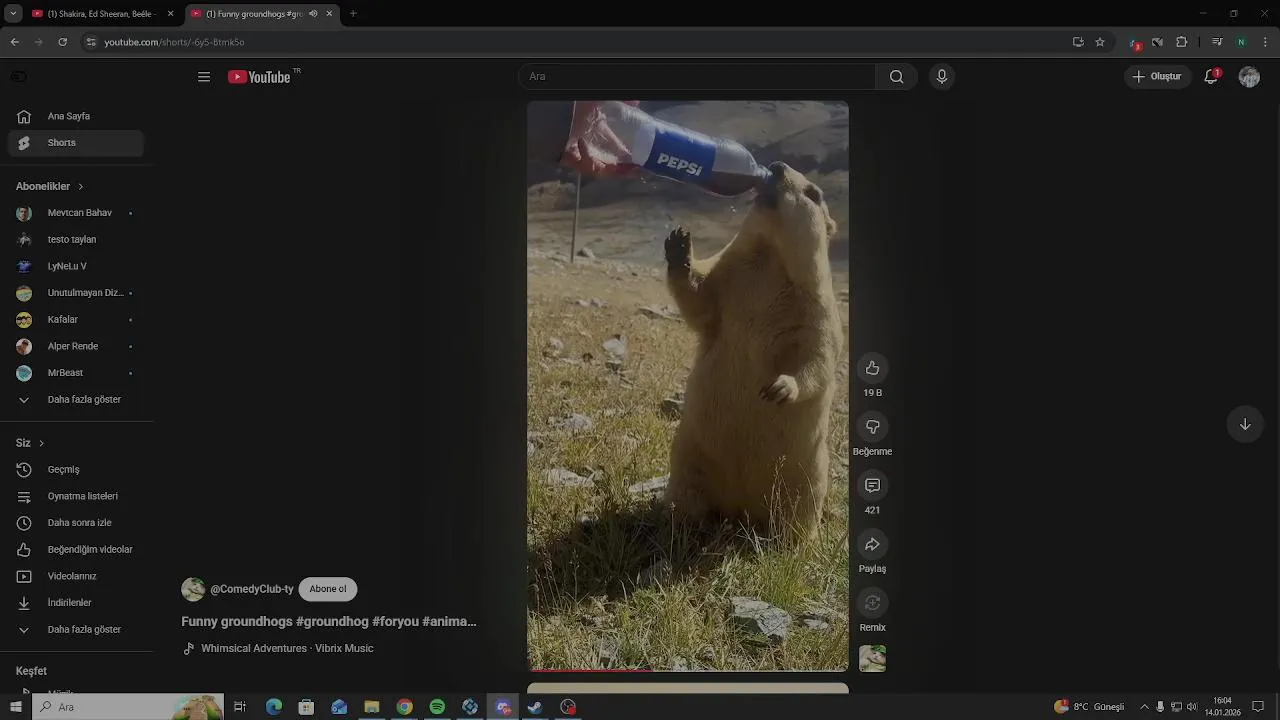
Task: Open Ana Sayfa in the sidebar
Action: 76,116
